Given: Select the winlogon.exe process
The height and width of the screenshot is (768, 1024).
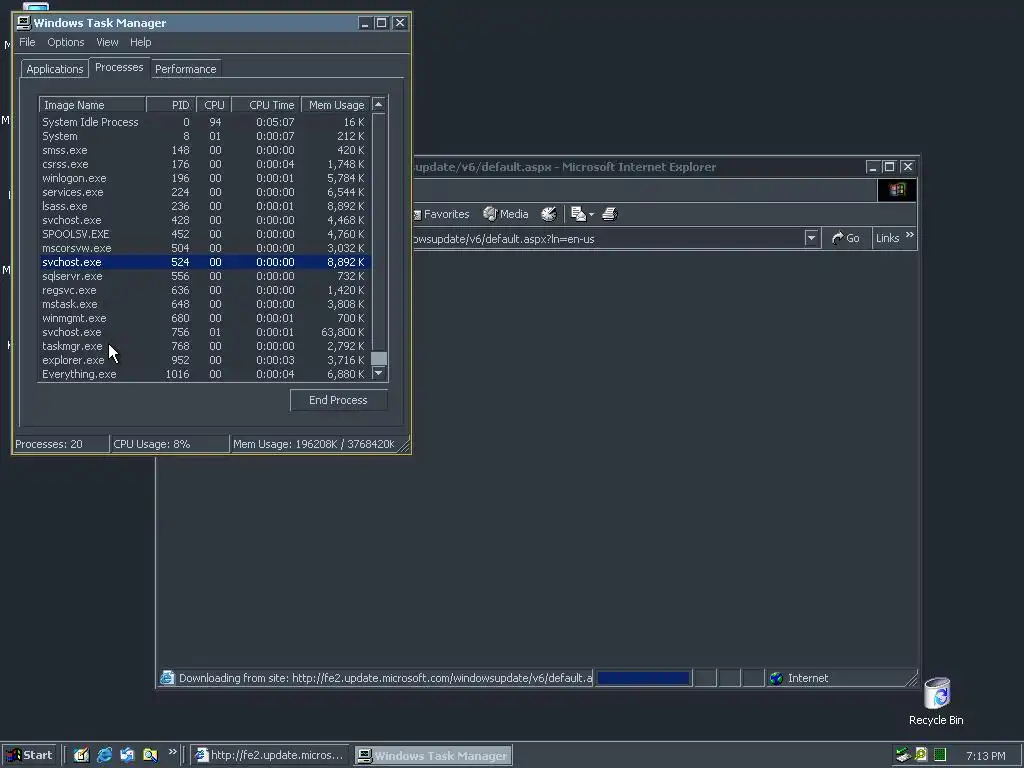Looking at the screenshot, I should point(205,178).
